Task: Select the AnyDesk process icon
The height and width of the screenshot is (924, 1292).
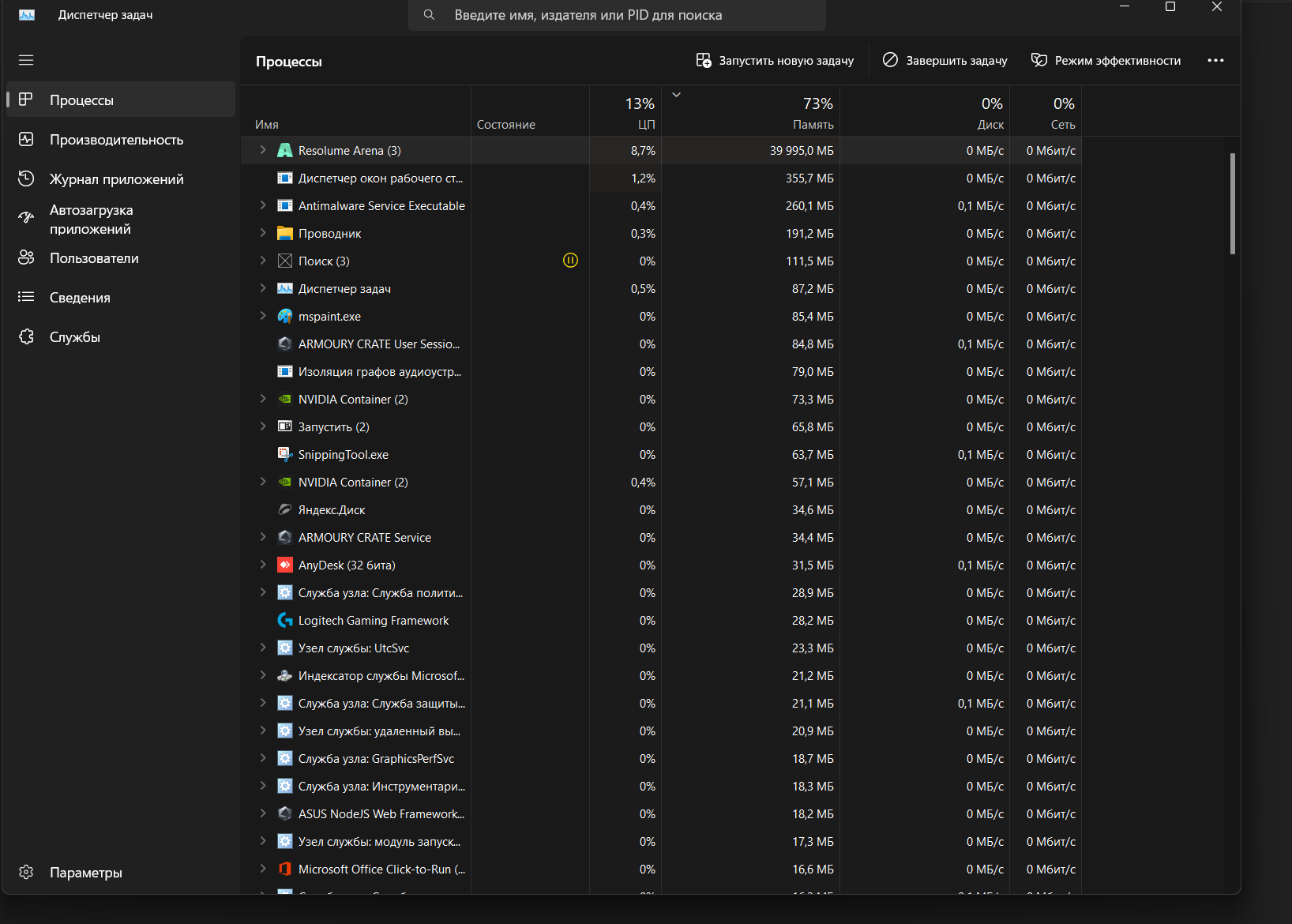Action: [x=285, y=565]
